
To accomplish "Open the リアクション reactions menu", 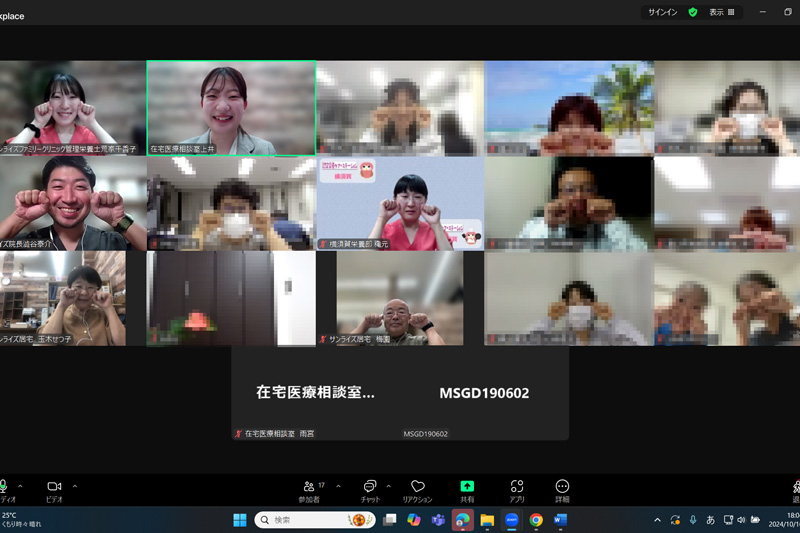I will [x=417, y=488].
